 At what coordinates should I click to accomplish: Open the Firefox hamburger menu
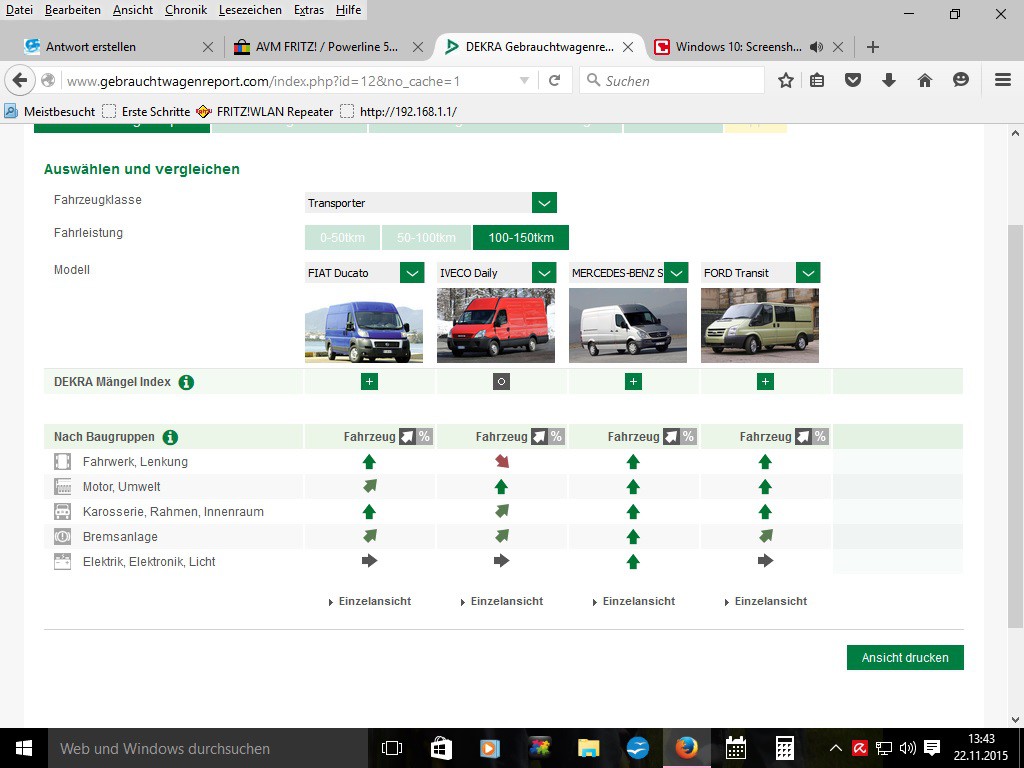[x=1003, y=80]
